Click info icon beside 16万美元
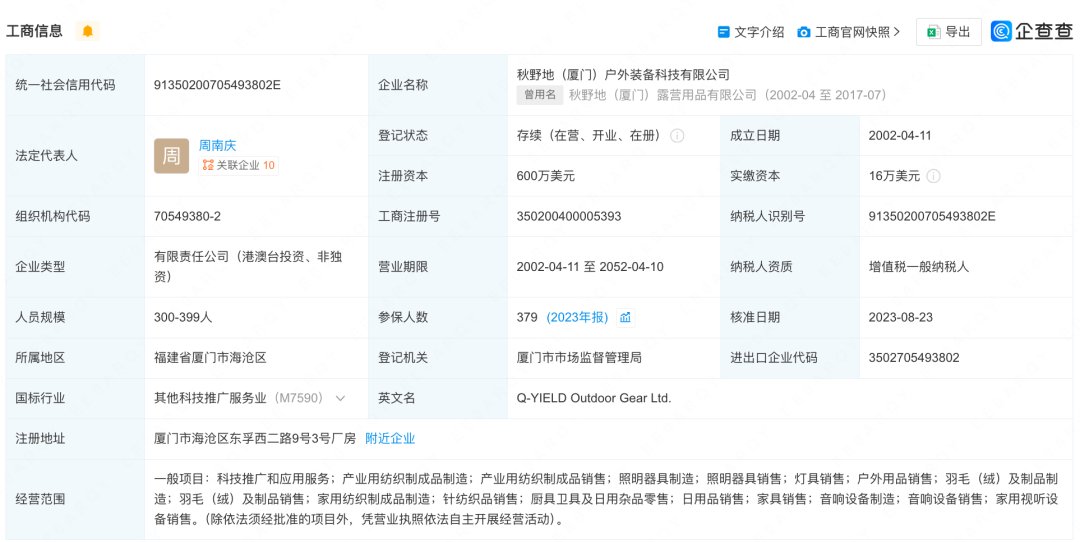This screenshot has width=1080, height=542. pos(933,176)
